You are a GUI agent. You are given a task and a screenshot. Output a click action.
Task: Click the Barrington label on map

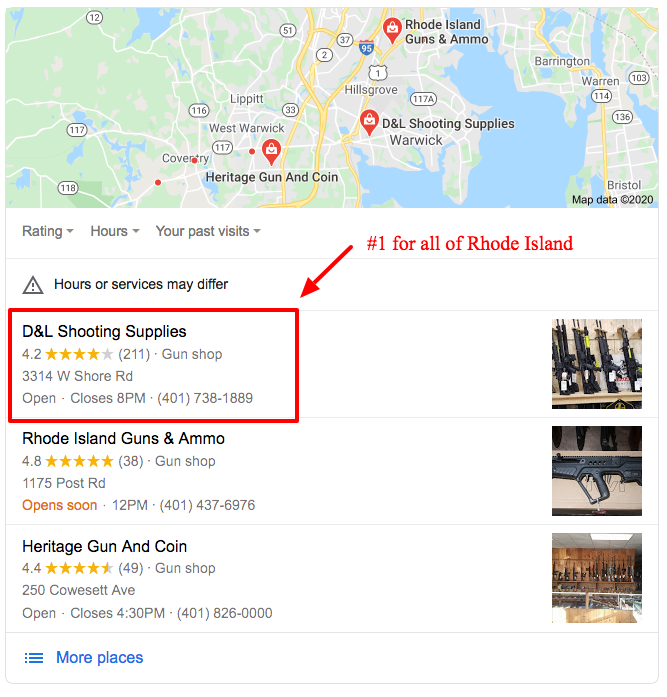pyautogui.click(x=562, y=61)
